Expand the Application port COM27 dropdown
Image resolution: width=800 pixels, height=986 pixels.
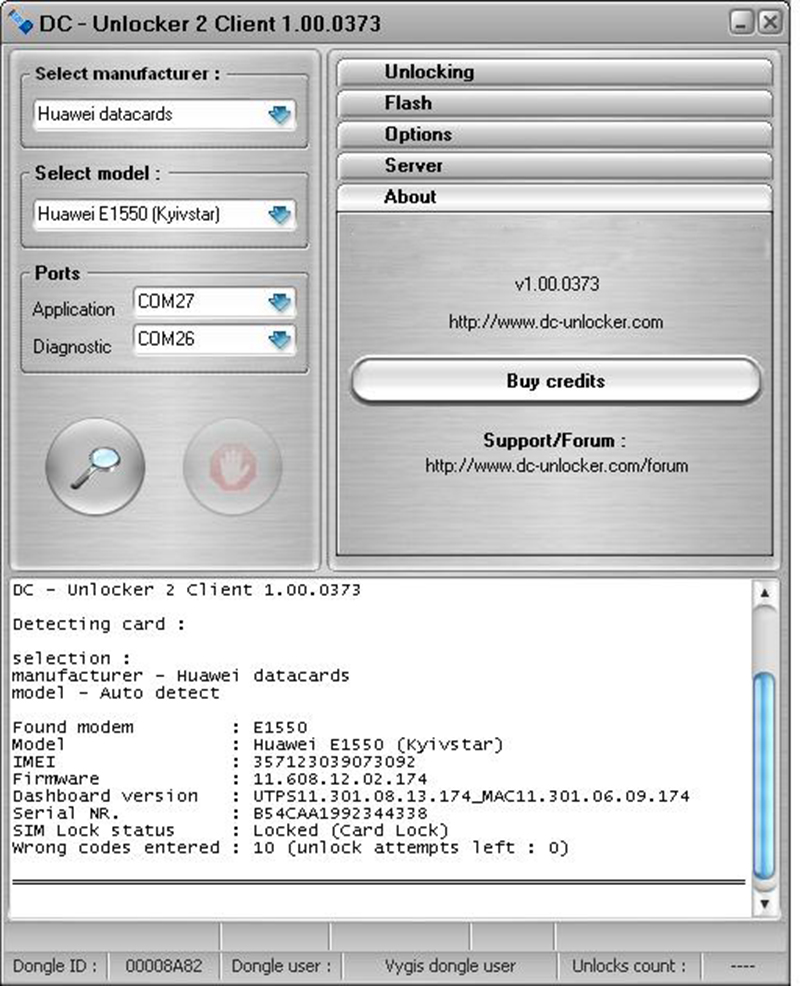coord(279,302)
